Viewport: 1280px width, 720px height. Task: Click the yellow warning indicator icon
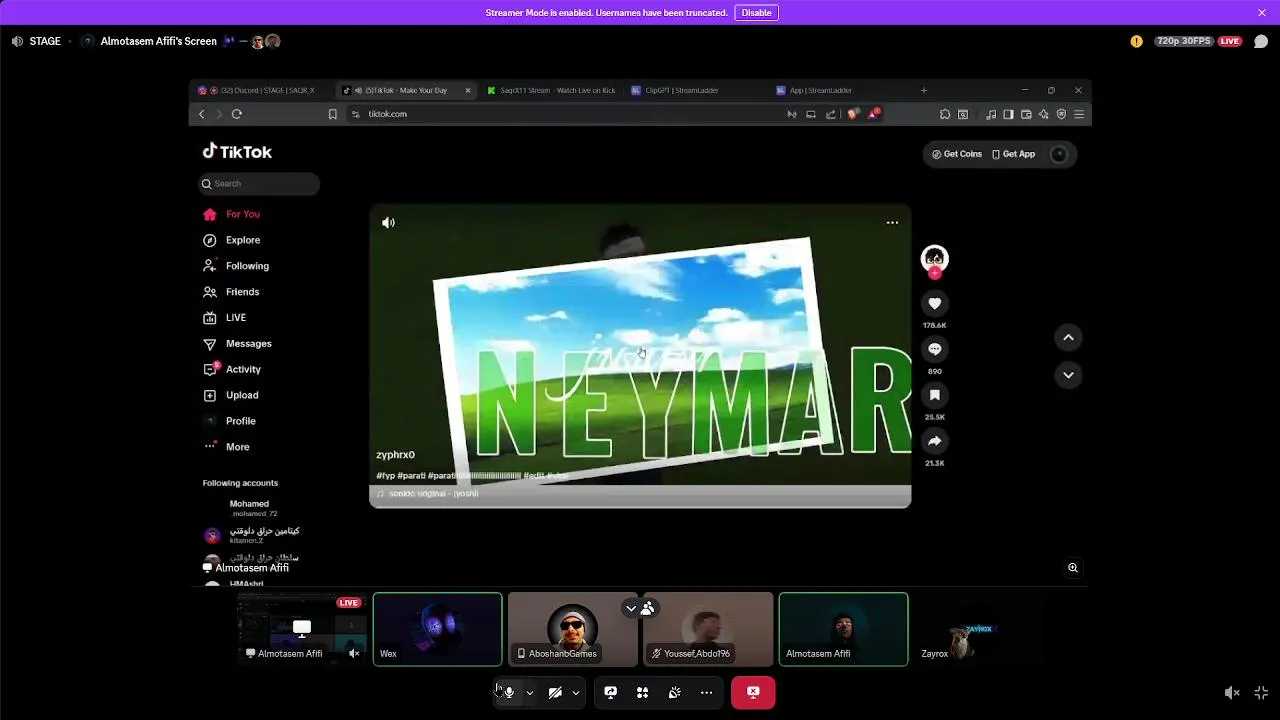click(1136, 41)
